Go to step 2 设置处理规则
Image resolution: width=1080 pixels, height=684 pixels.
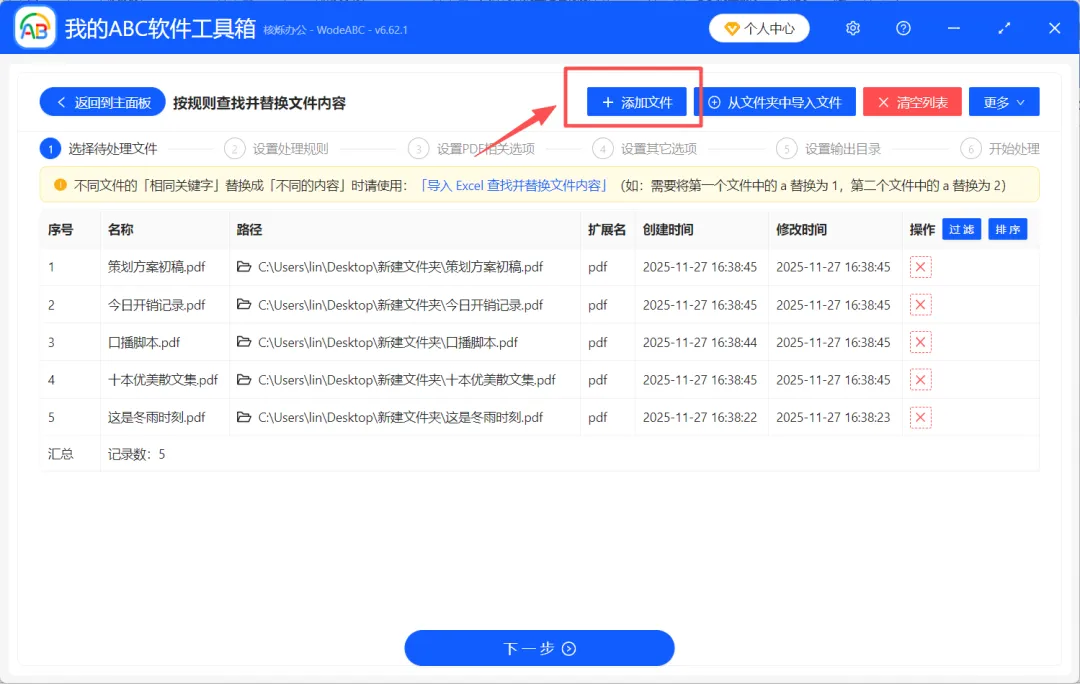pyautogui.click(x=277, y=149)
